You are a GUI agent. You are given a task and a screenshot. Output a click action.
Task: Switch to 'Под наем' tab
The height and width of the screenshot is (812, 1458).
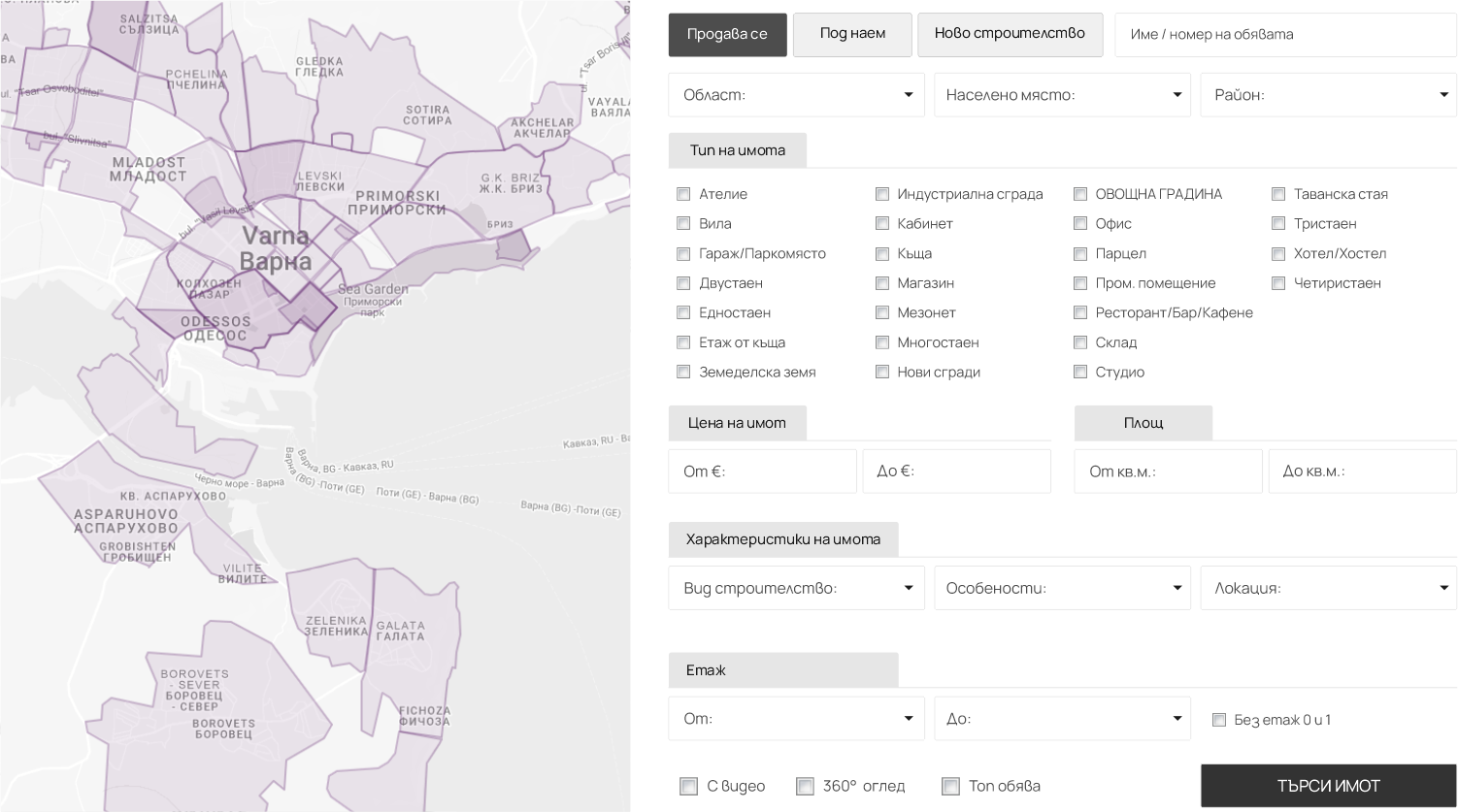851,34
